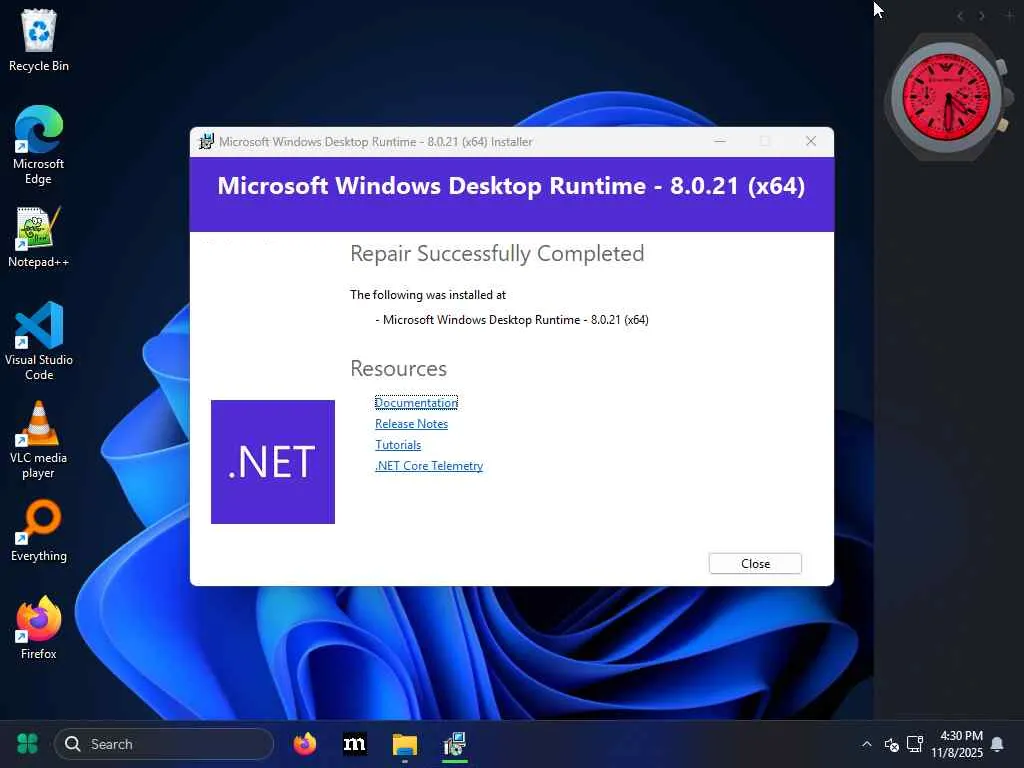Open the notification bell icon
This screenshot has width=1024, height=768.
point(997,744)
